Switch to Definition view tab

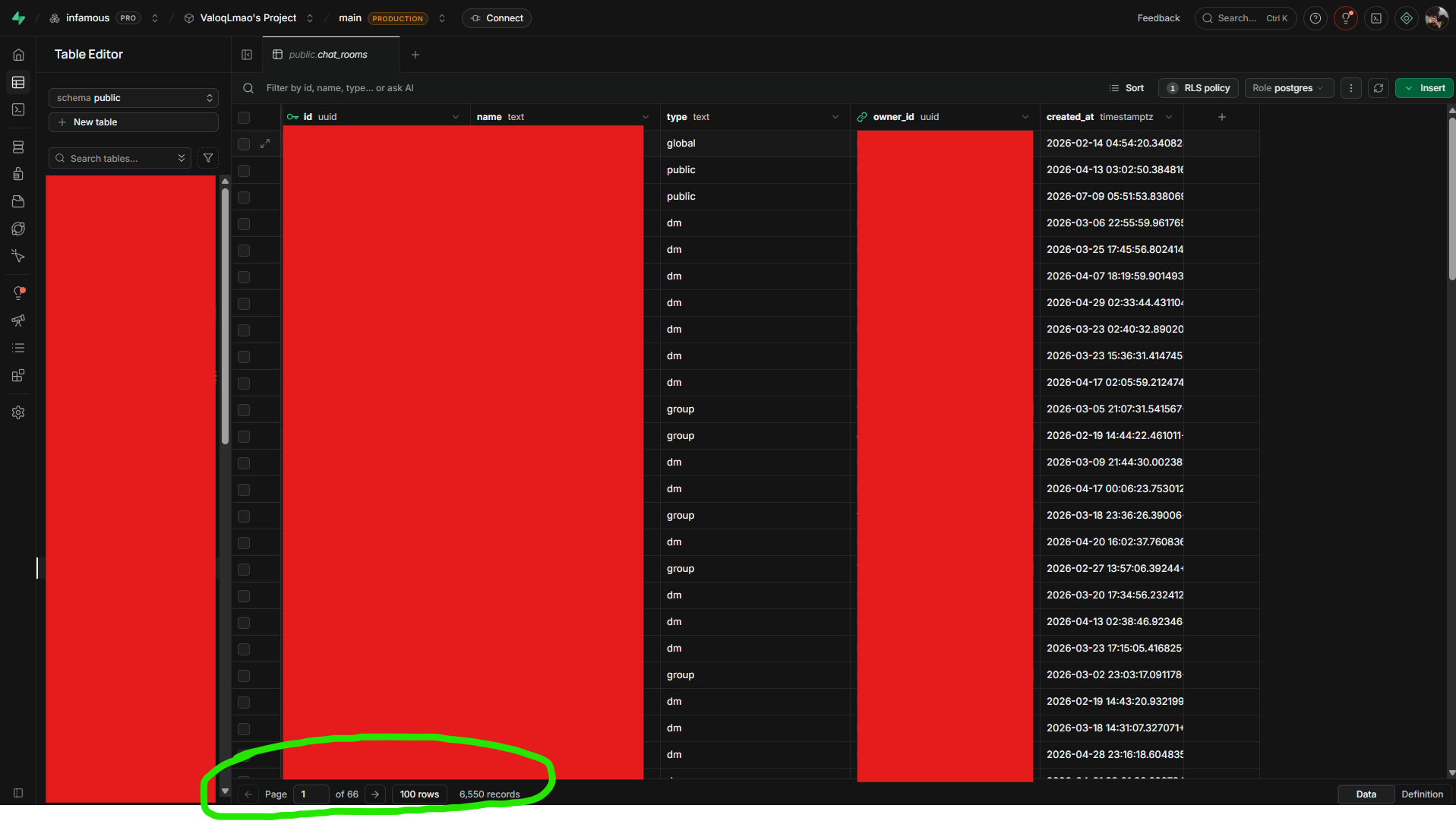[1422, 794]
